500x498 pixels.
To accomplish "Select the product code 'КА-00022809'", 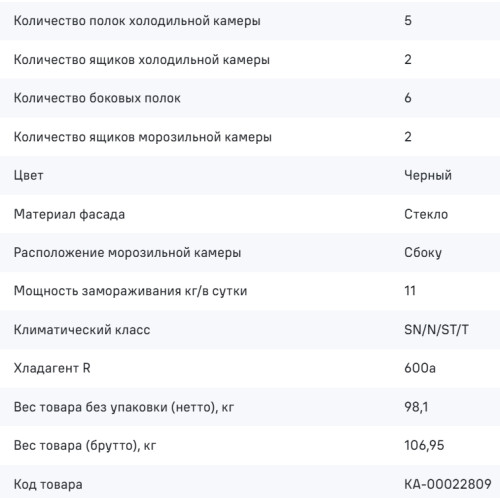I will click(448, 484).
